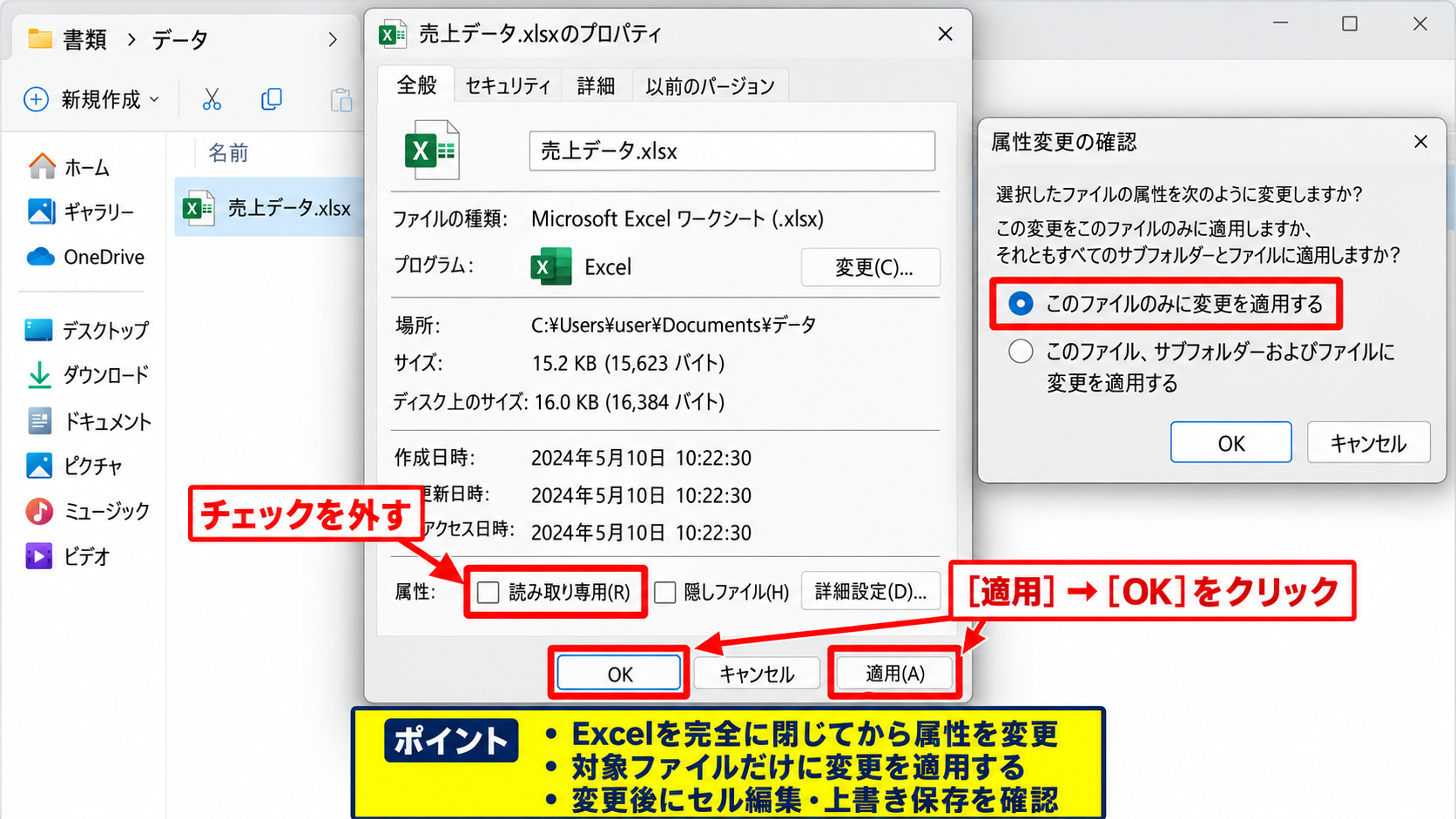Click the Excel program icon next to プログラム

pos(551,266)
